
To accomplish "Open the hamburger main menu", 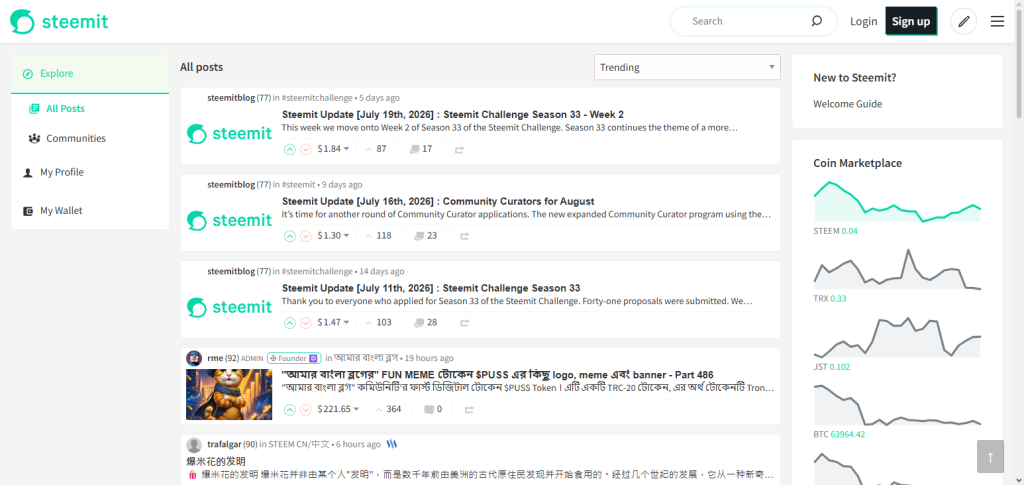I will tap(997, 22).
